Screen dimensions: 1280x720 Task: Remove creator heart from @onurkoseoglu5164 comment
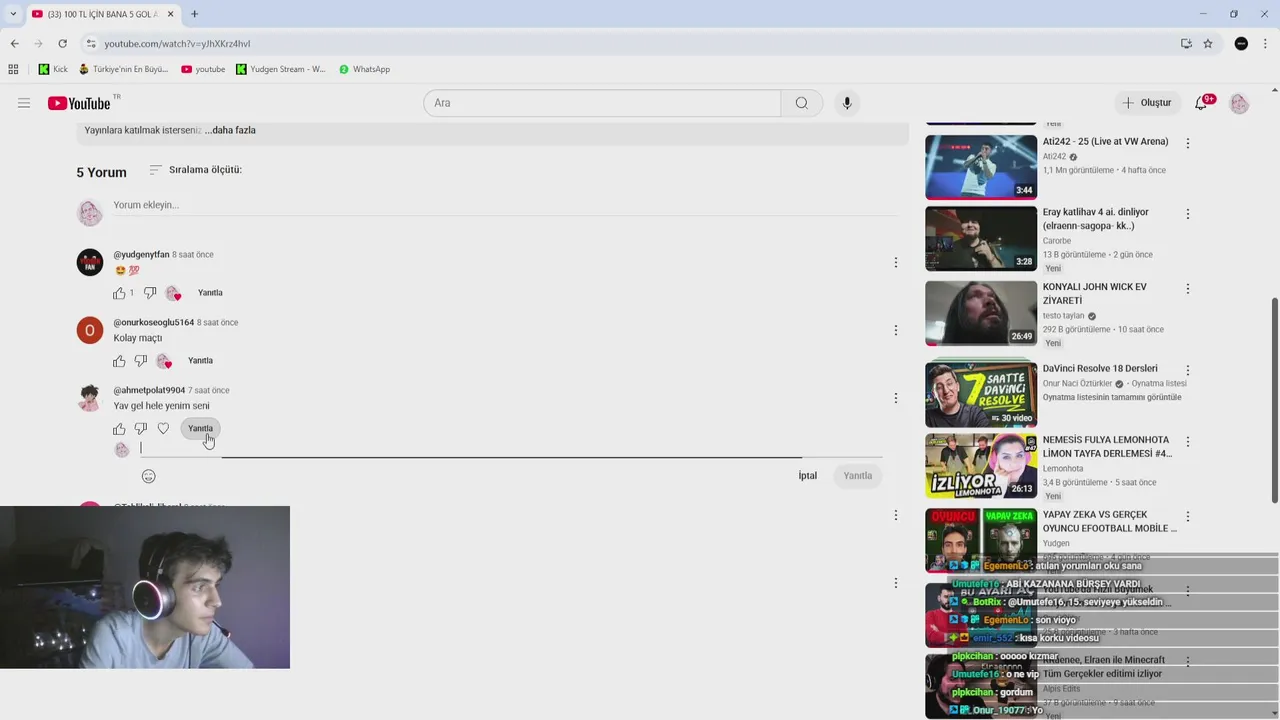click(164, 361)
